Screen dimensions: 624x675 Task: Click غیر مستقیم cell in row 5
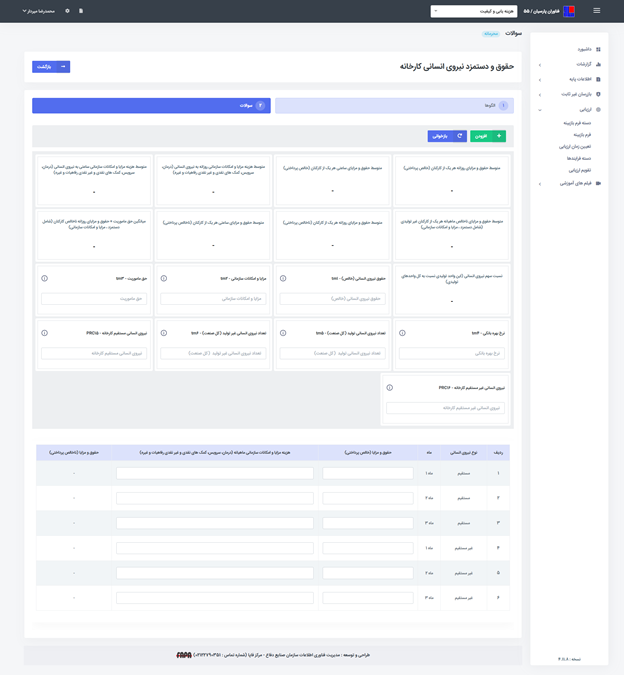pyautogui.click(x=463, y=573)
